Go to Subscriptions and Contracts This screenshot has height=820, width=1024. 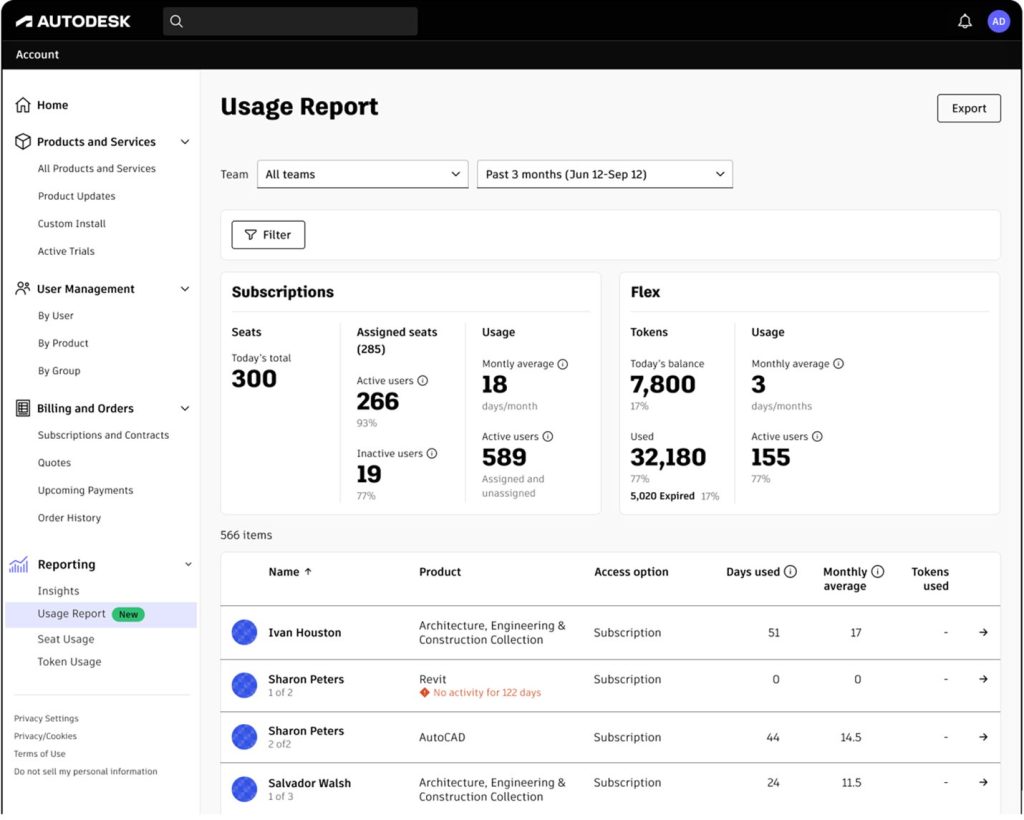pos(103,435)
